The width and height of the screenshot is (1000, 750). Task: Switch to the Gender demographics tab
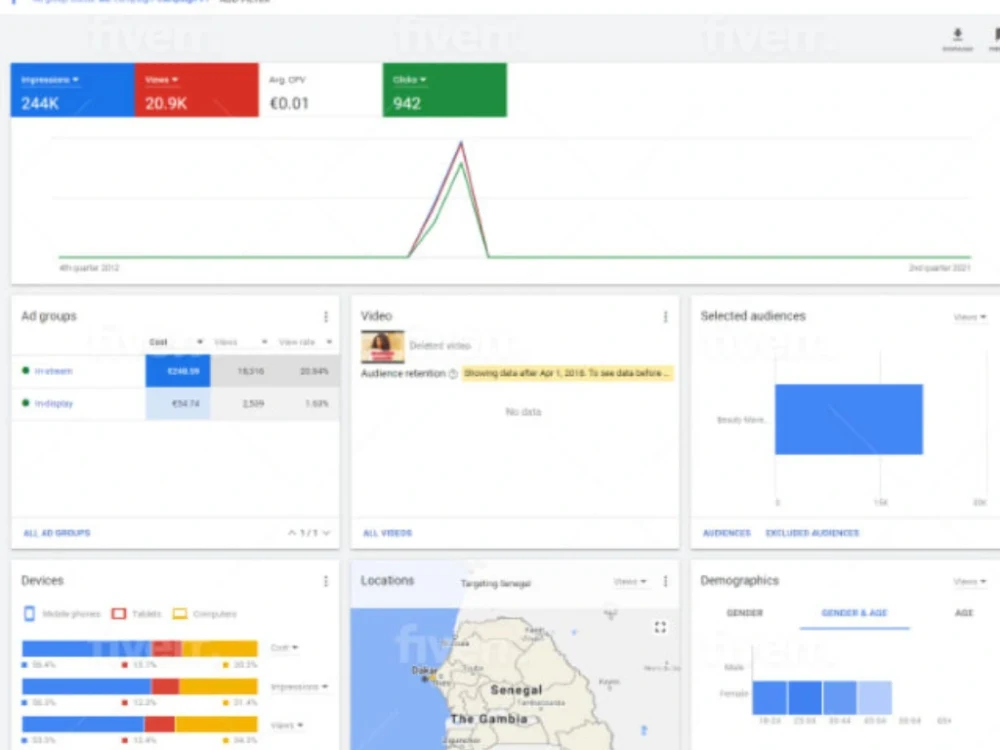click(744, 613)
